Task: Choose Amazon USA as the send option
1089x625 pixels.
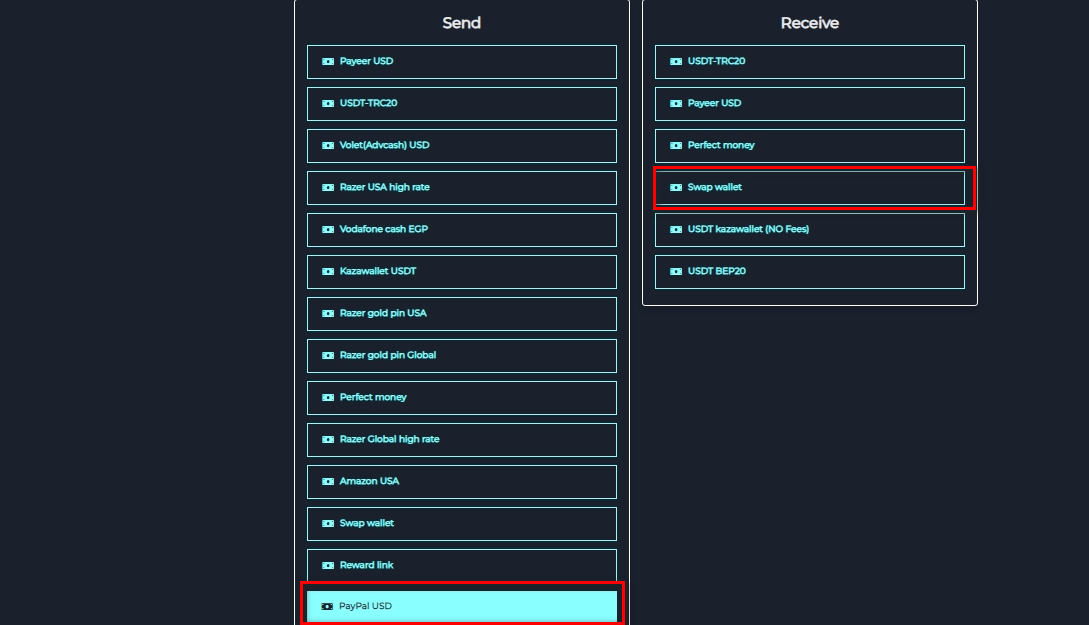Action: click(x=461, y=481)
